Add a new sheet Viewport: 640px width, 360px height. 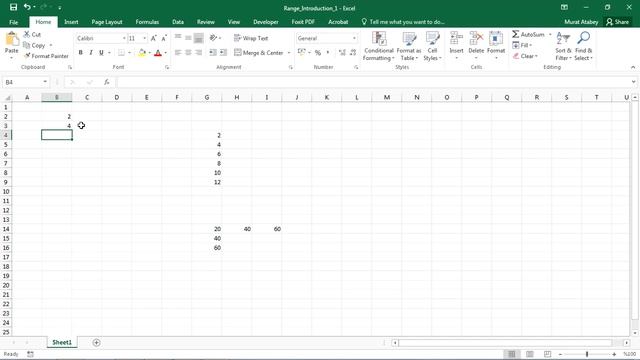pyautogui.click(x=96, y=342)
